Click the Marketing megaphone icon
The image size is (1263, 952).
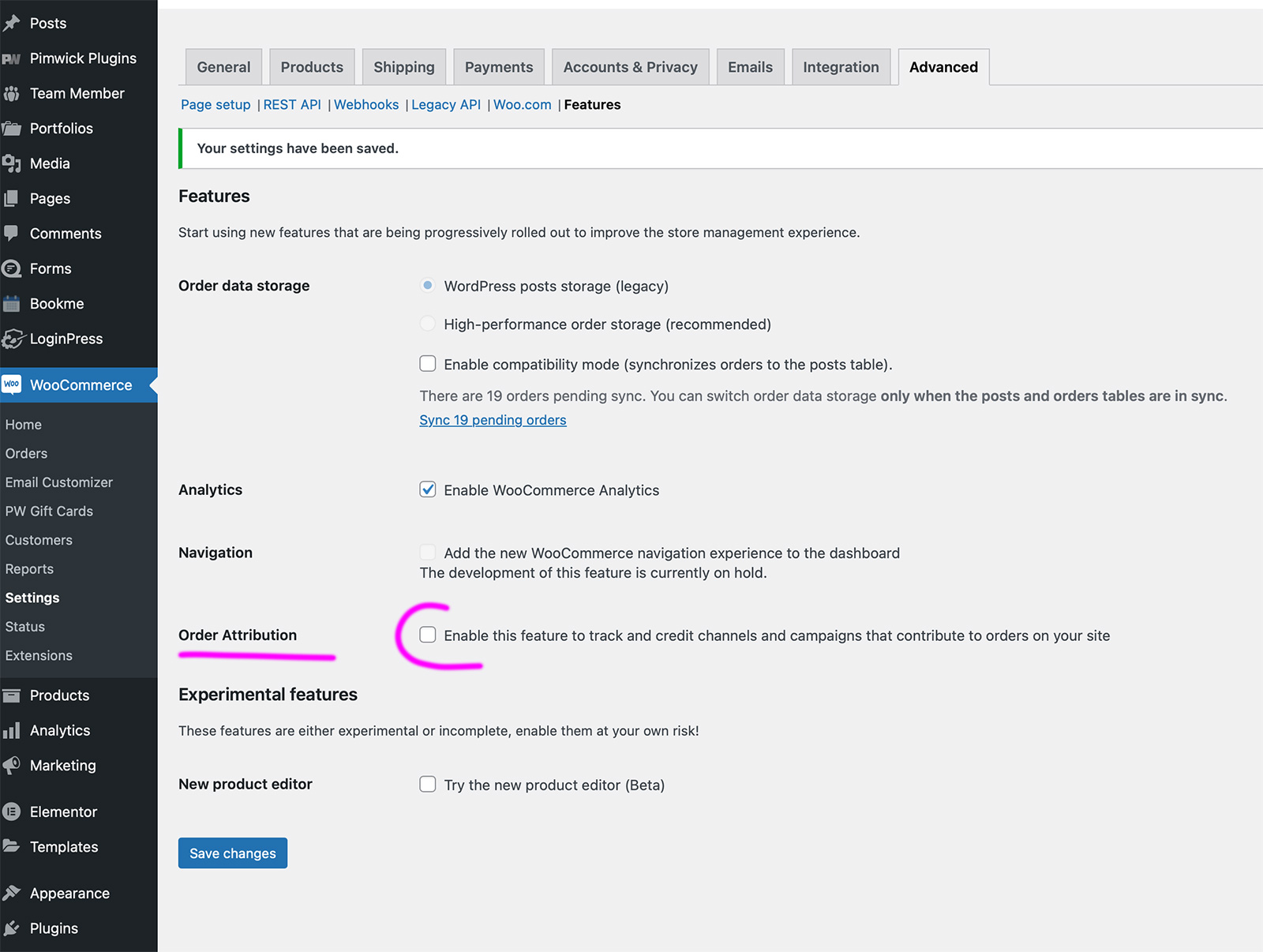(x=11, y=766)
